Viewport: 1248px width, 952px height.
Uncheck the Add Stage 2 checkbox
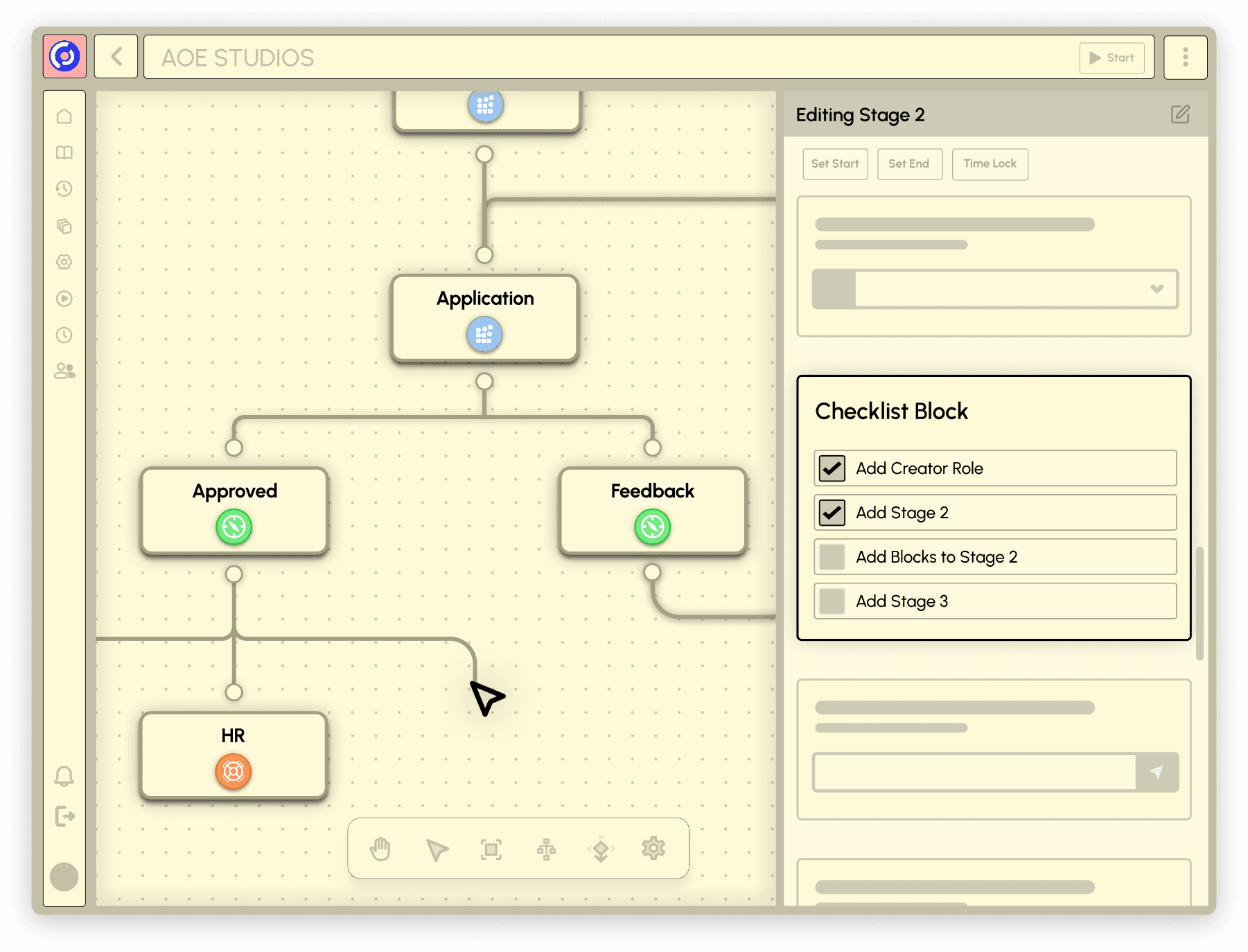pos(832,513)
